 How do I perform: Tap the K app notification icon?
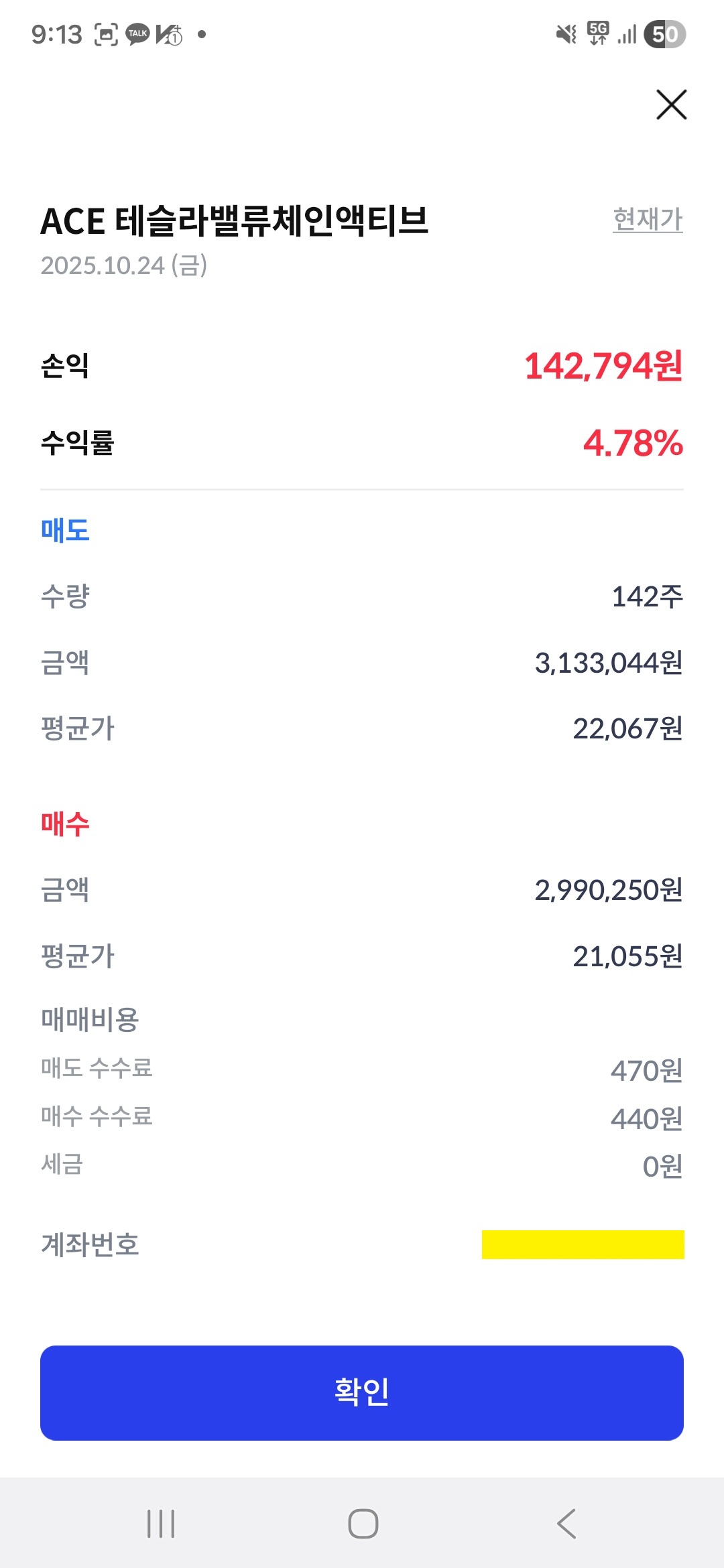pyautogui.click(x=169, y=34)
